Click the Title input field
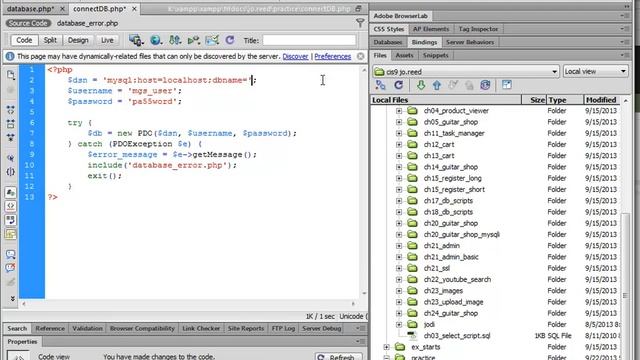Viewport: 640px width, 360px height. (x=309, y=40)
